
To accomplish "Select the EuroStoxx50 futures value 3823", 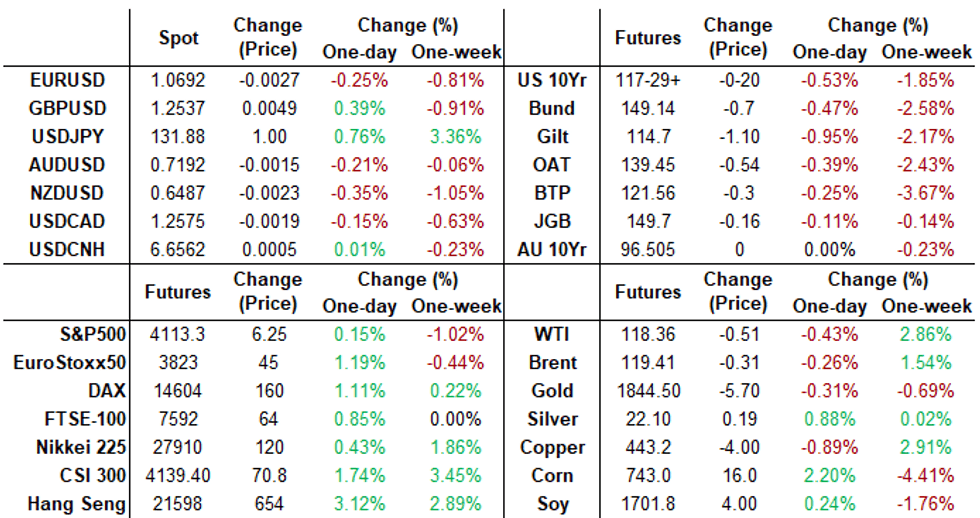I will tap(179, 363).
